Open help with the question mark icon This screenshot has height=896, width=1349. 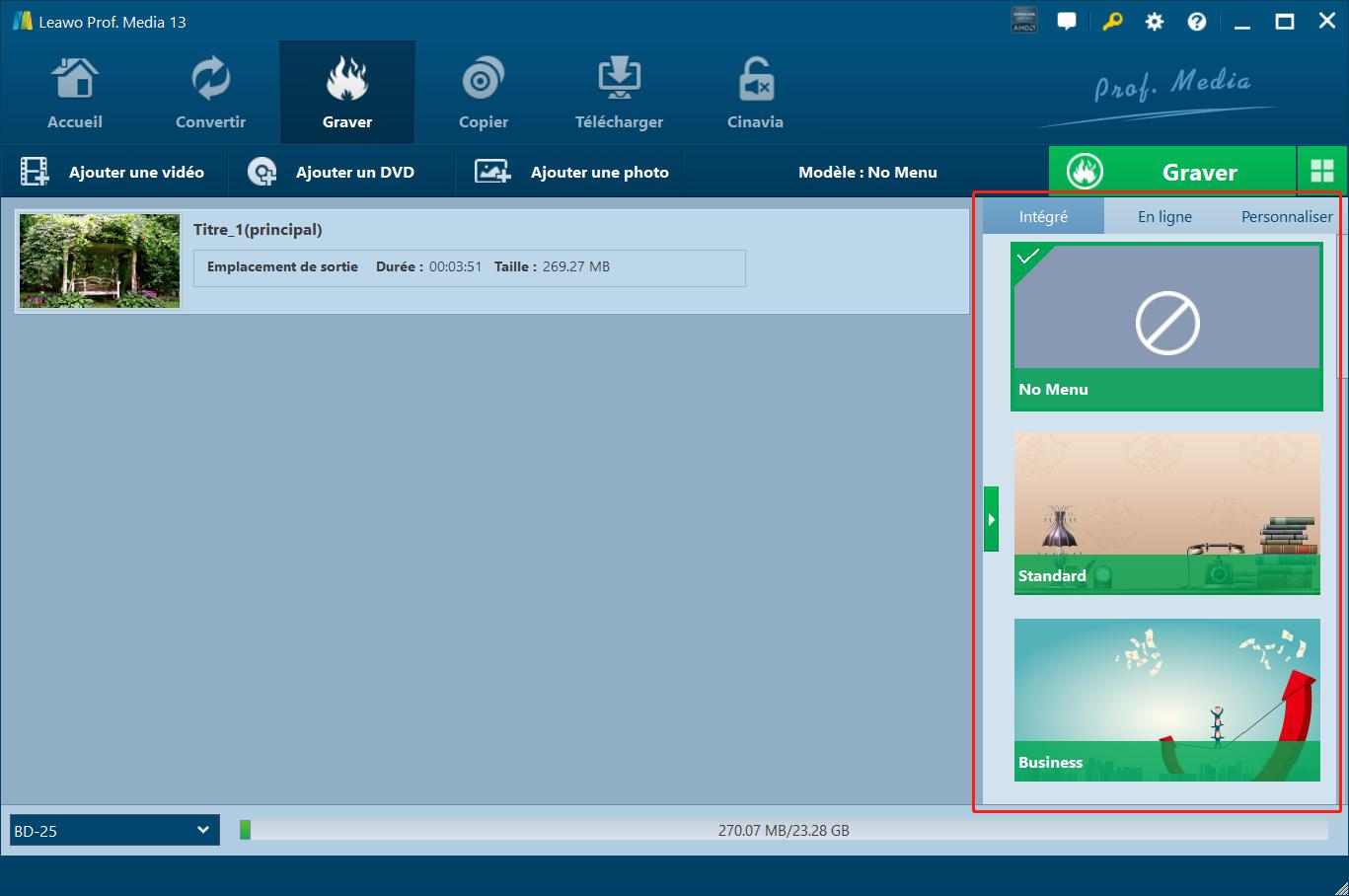tap(1197, 21)
